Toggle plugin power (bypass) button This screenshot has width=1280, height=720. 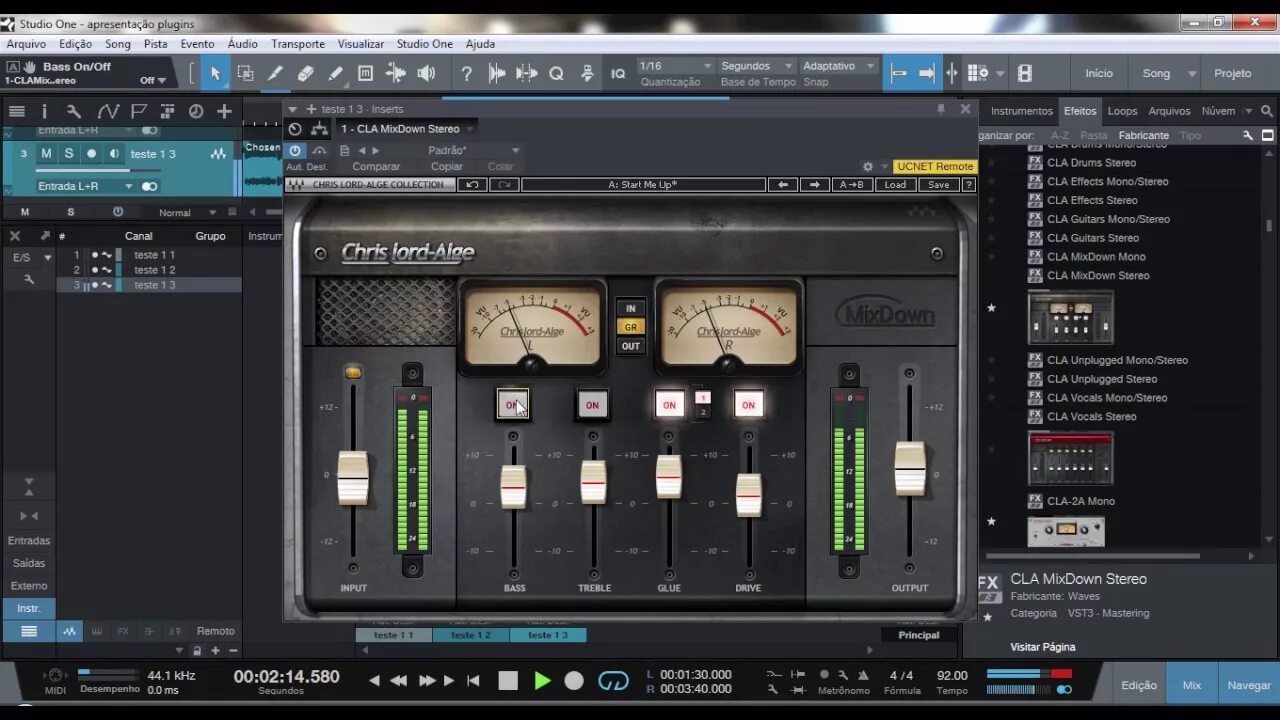tap(295, 151)
